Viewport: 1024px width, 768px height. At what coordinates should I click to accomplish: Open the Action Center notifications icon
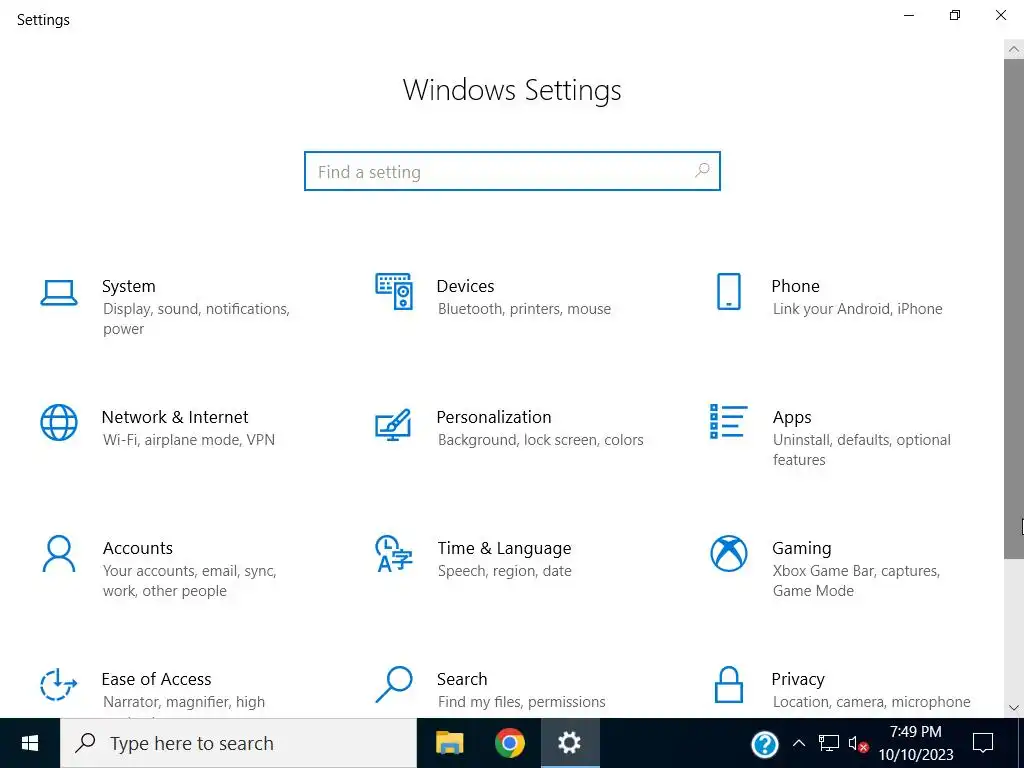pyautogui.click(x=983, y=743)
